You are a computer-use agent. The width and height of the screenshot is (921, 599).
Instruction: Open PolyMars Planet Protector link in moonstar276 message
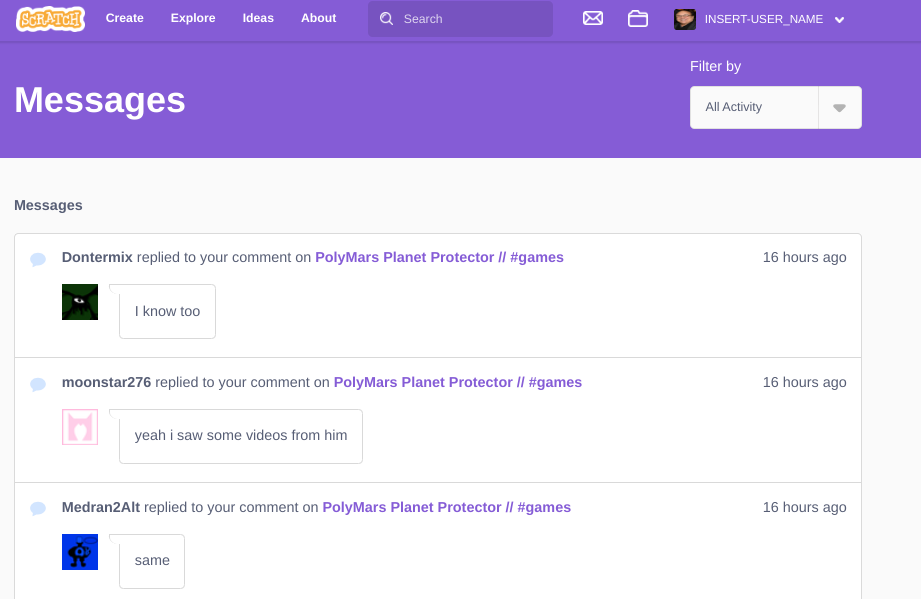coord(457,382)
